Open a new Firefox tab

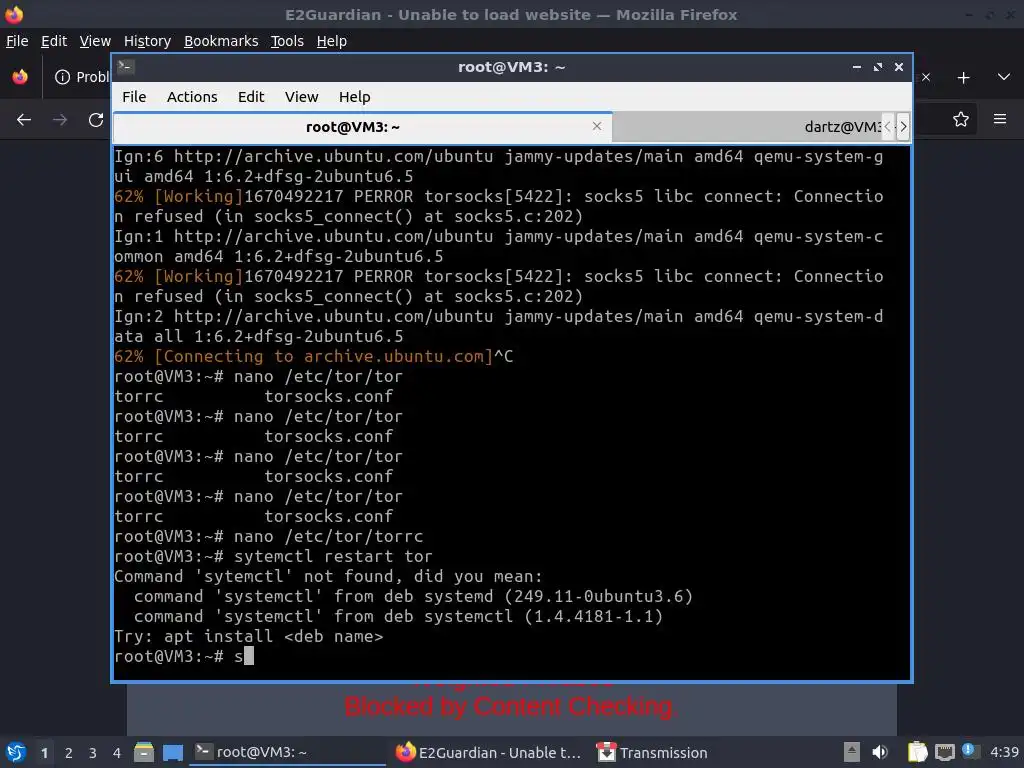point(963,78)
